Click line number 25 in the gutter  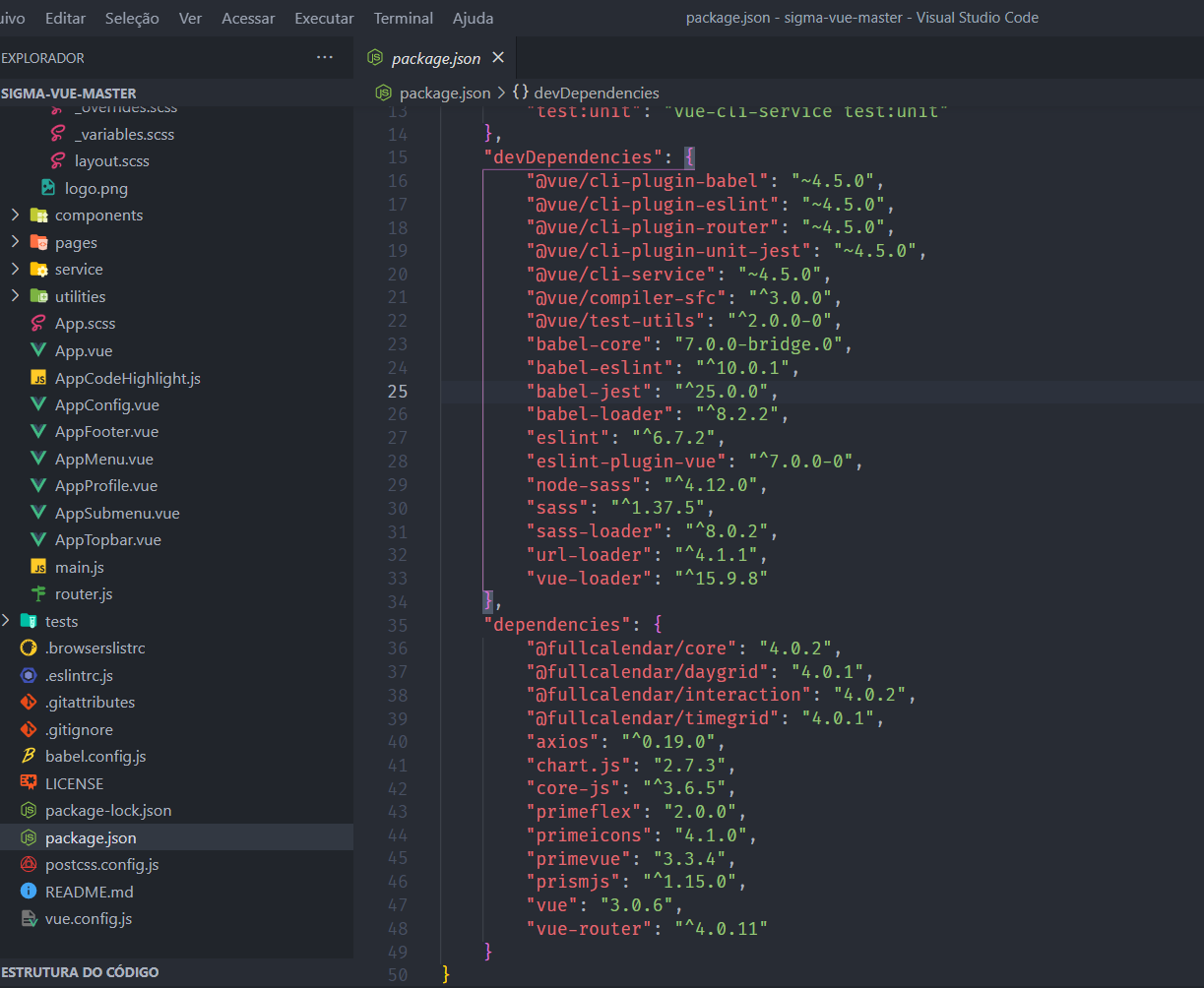(x=398, y=391)
